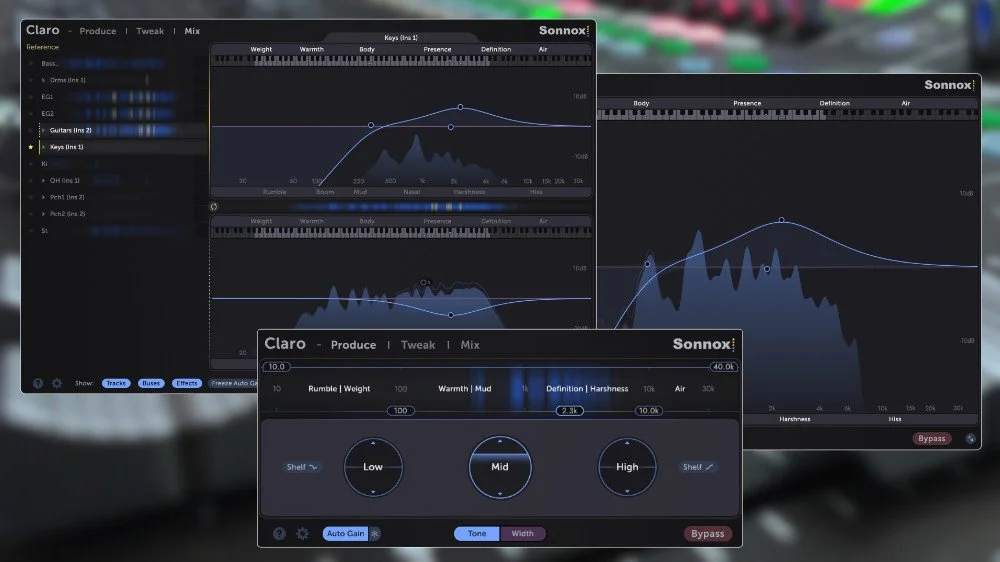Expand the Drms (Ins 1) track row
1000x562 pixels.
[43, 80]
